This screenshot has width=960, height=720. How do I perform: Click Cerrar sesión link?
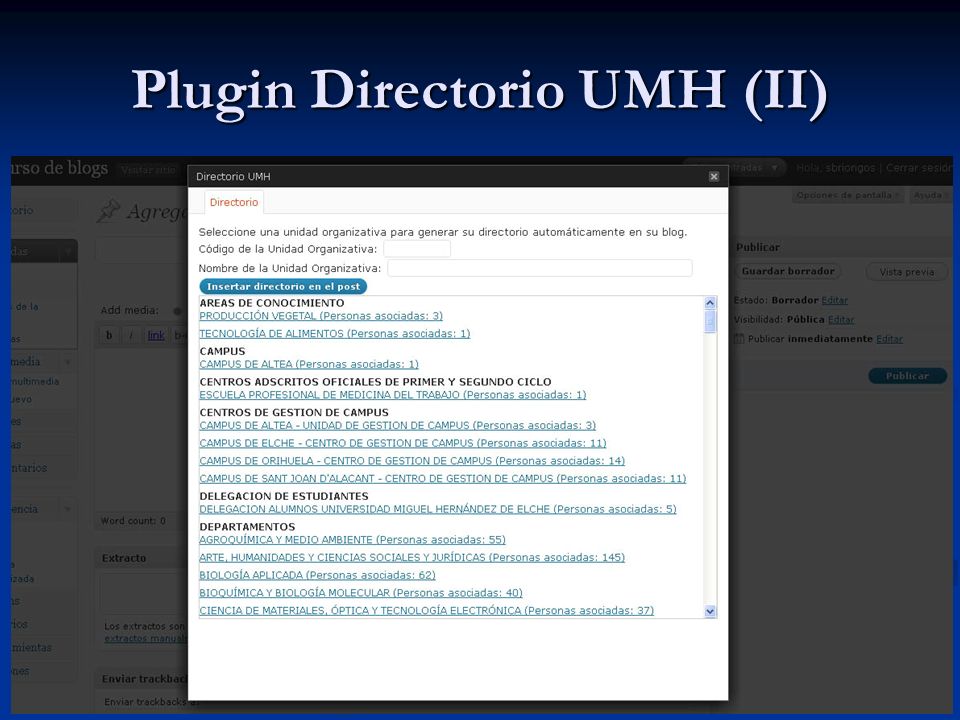pyautogui.click(x=919, y=168)
